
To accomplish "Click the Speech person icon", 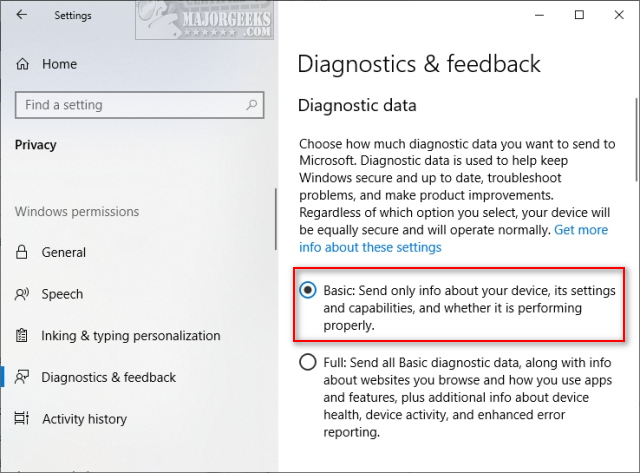I will (22, 294).
